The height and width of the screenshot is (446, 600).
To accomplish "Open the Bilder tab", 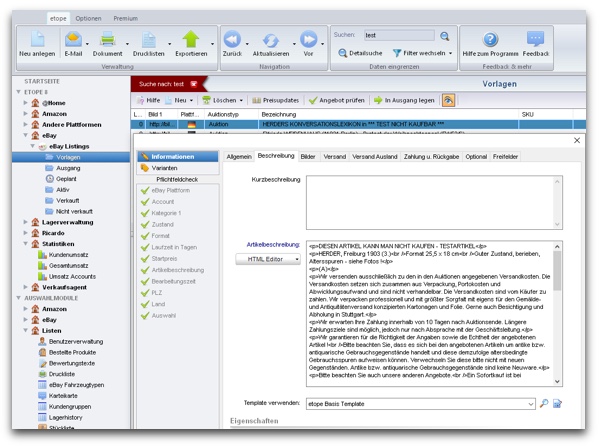I will (x=308, y=157).
